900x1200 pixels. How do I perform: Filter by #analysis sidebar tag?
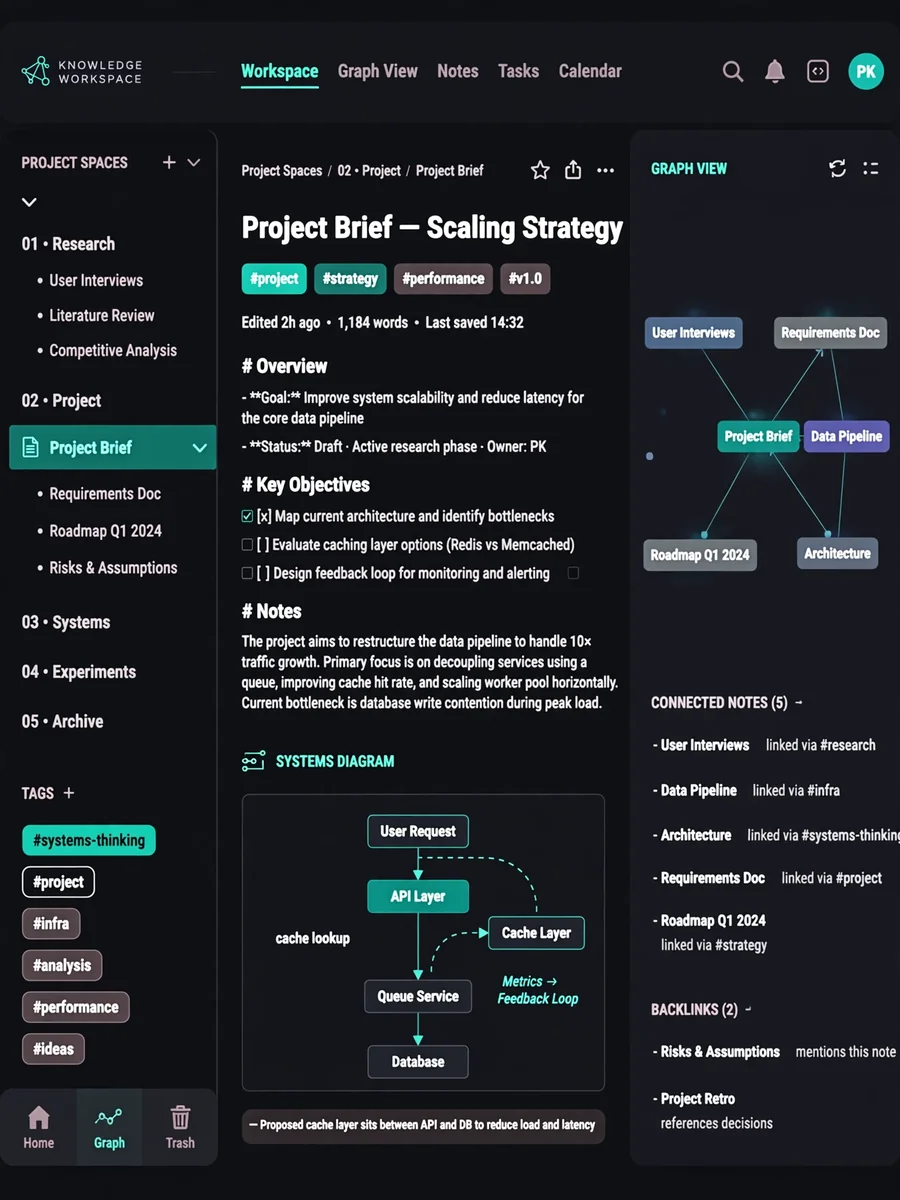click(x=62, y=965)
